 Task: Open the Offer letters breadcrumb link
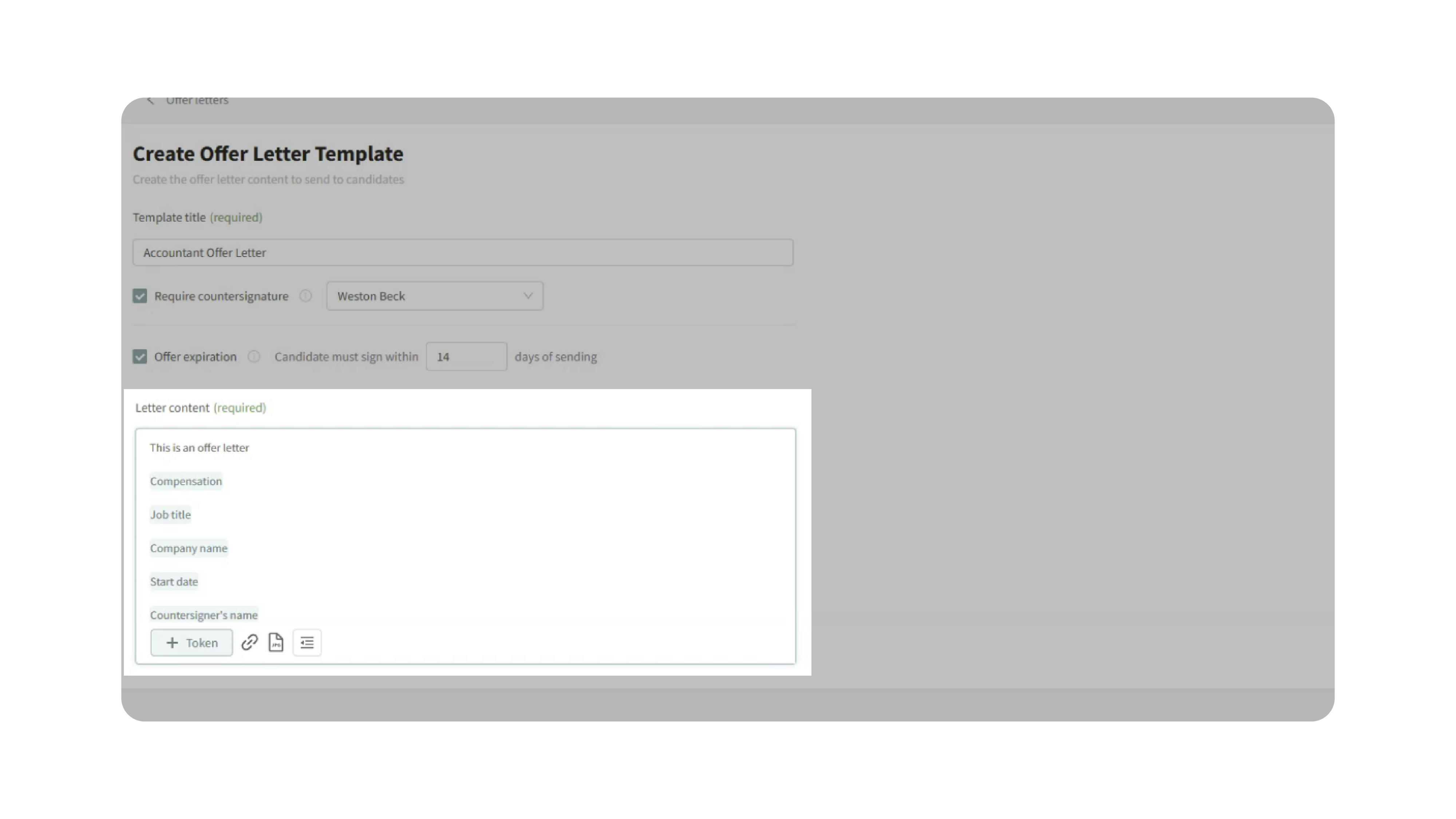(197, 100)
